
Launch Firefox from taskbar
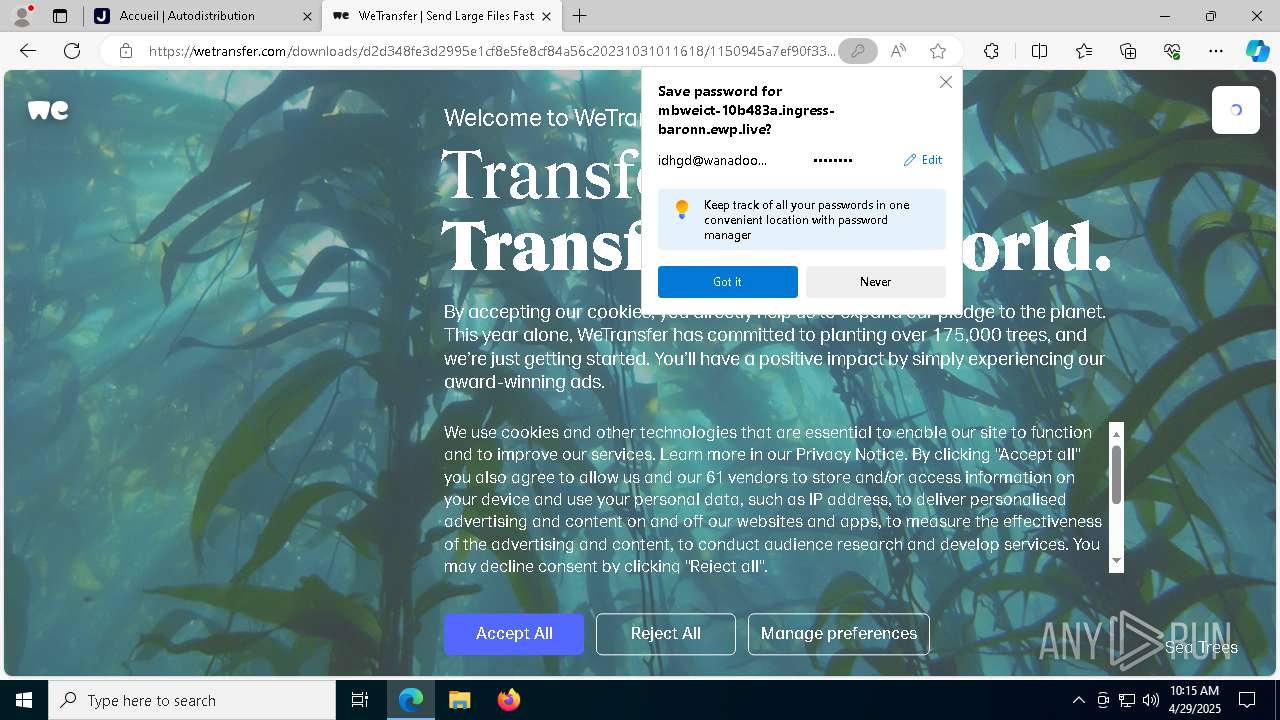pos(509,700)
